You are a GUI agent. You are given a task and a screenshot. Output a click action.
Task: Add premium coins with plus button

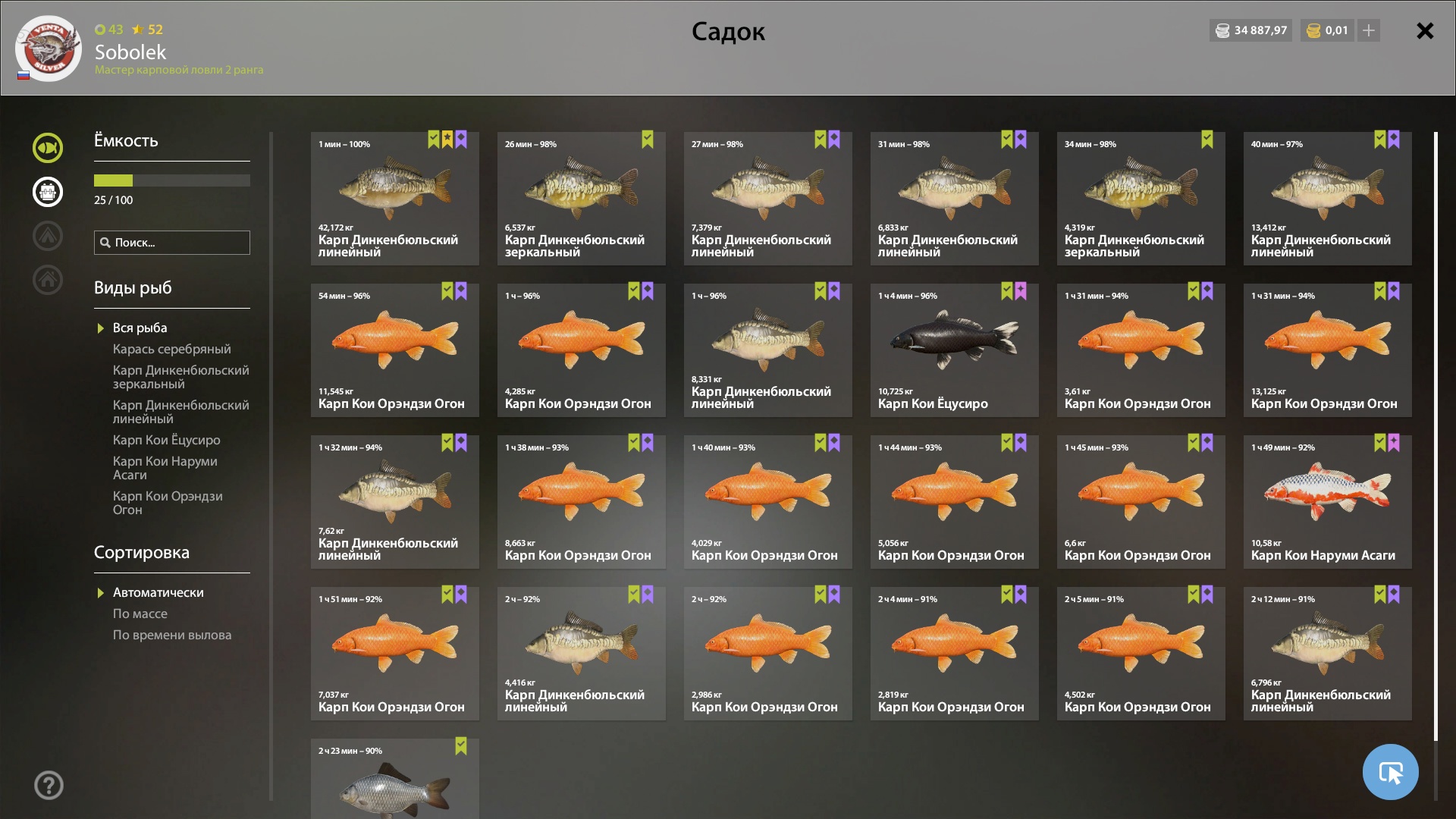coord(1369,30)
